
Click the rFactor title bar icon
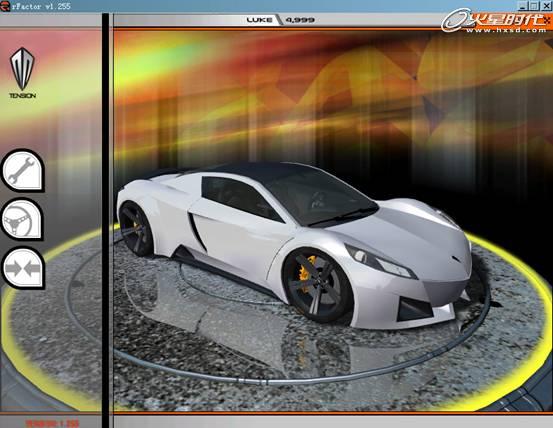(5, 6)
